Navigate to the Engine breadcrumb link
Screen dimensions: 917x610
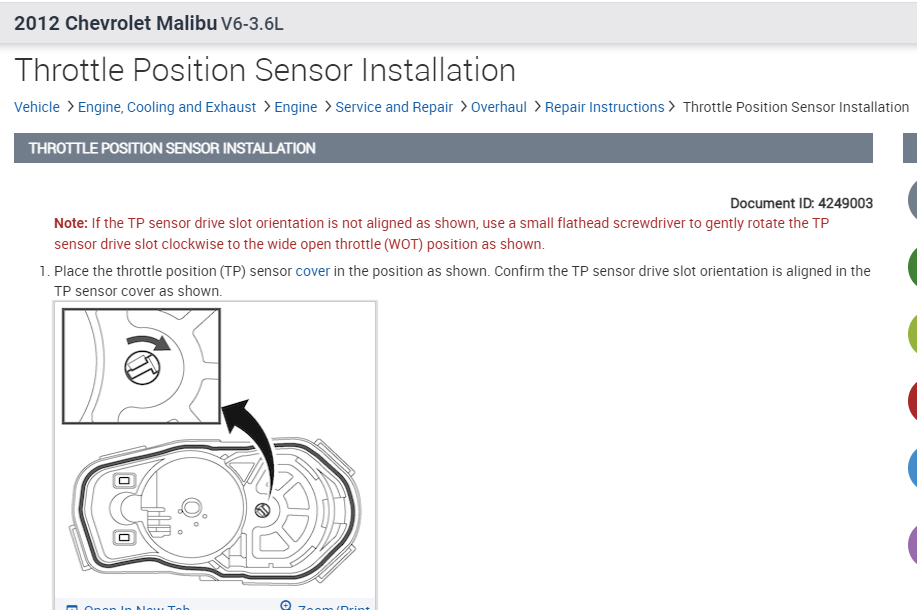pos(296,107)
